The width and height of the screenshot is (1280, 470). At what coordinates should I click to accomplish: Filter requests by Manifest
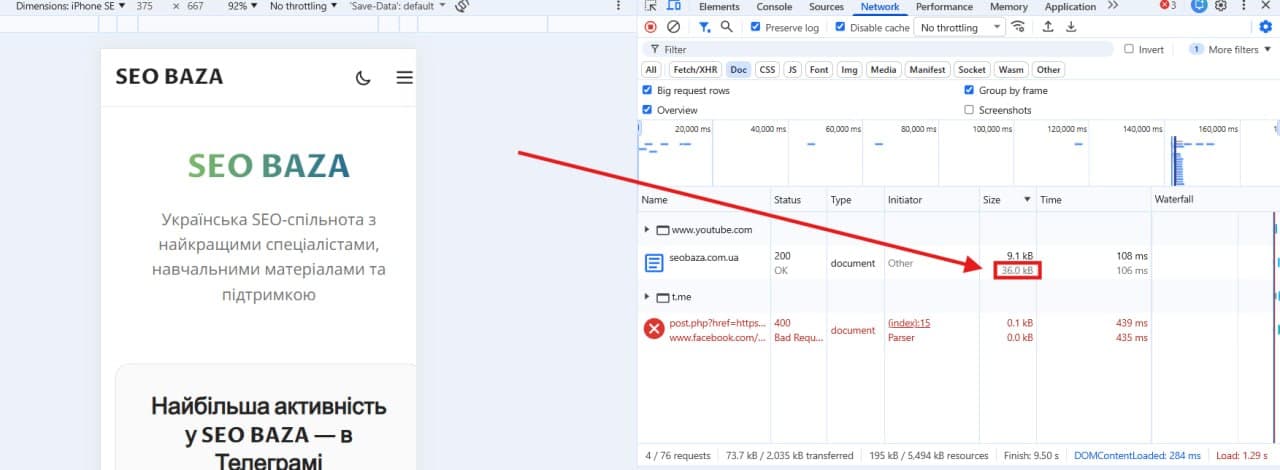(x=927, y=70)
